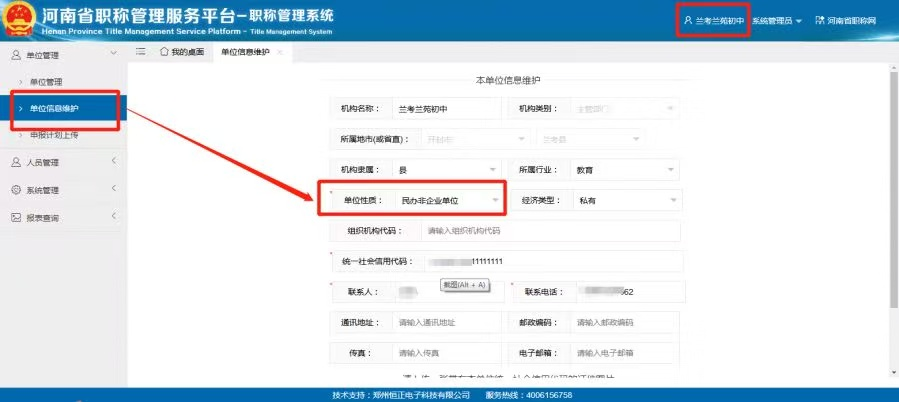The width and height of the screenshot is (899, 402).
Task: Open the 系统管理员 user dropdown
Action: click(x=777, y=21)
